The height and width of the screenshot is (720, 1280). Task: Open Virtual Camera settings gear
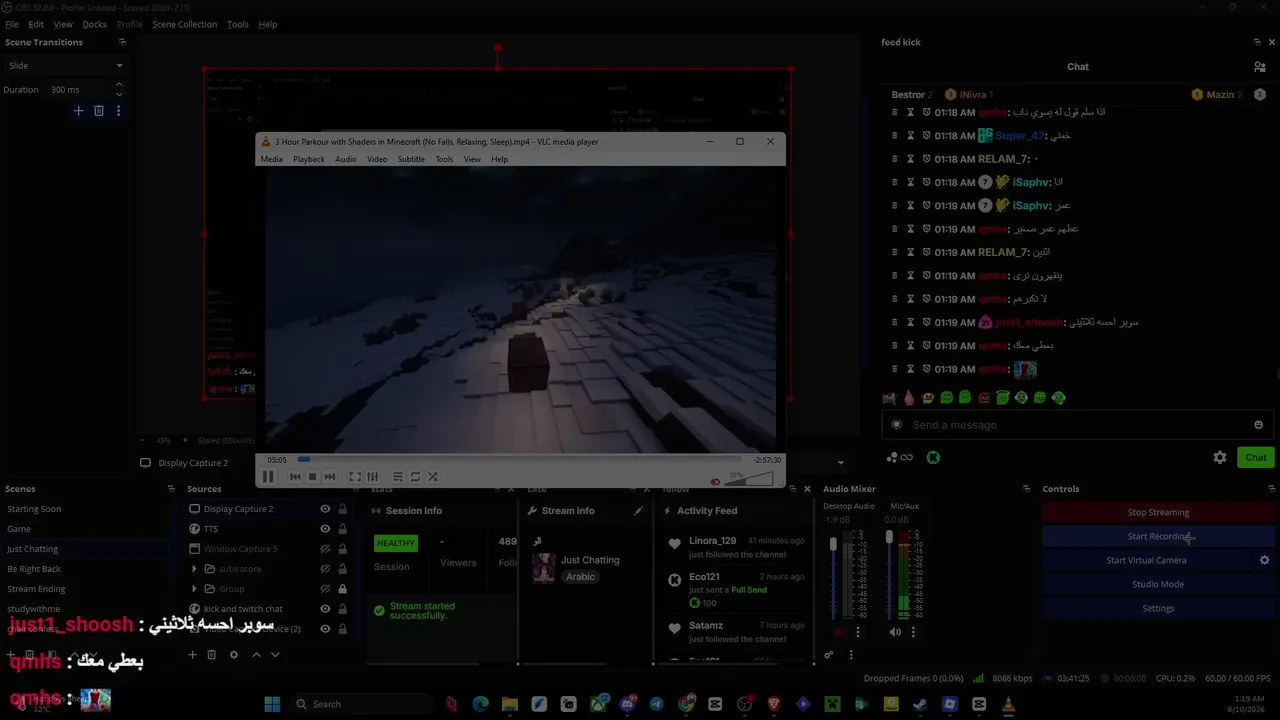pyautogui.click(x=1264, y=560)
